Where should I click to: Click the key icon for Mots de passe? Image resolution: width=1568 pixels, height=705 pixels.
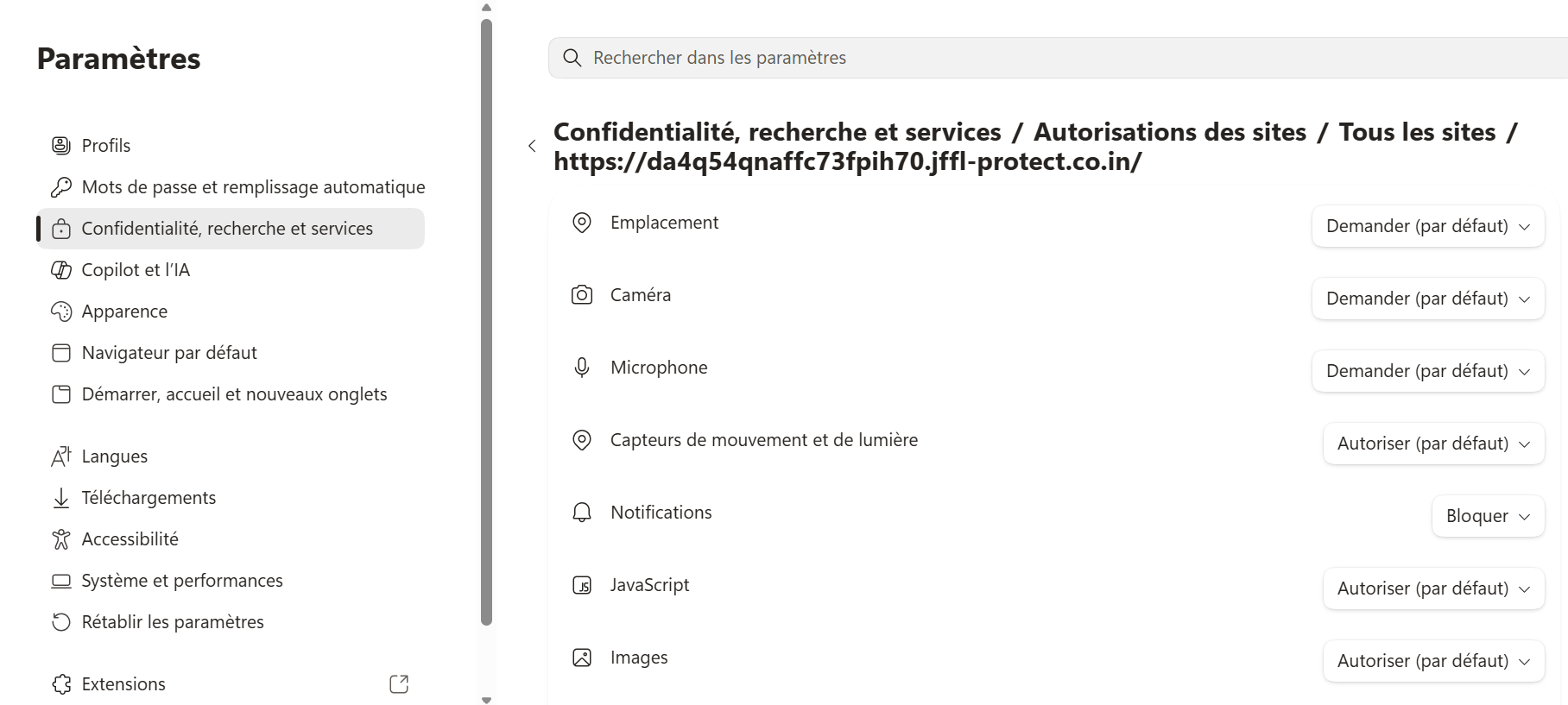[x=61, y=187]
